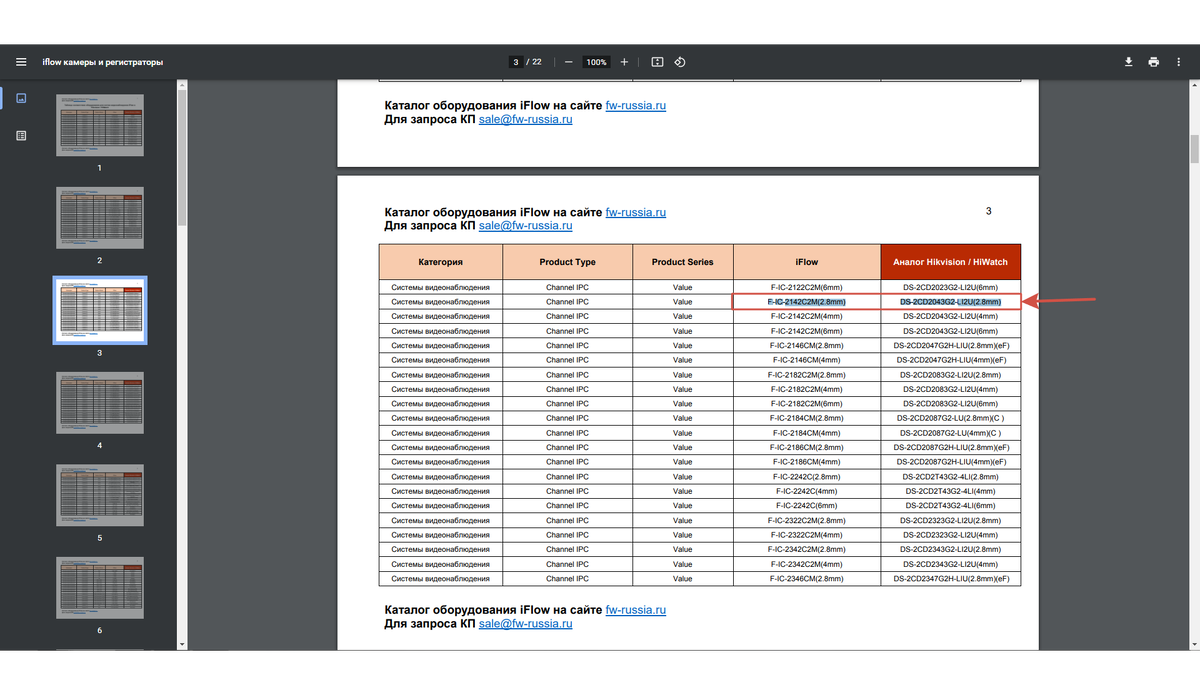Rotate the document counterclockwise
Screen dimensions: 1200x675
tap(680, 62)
